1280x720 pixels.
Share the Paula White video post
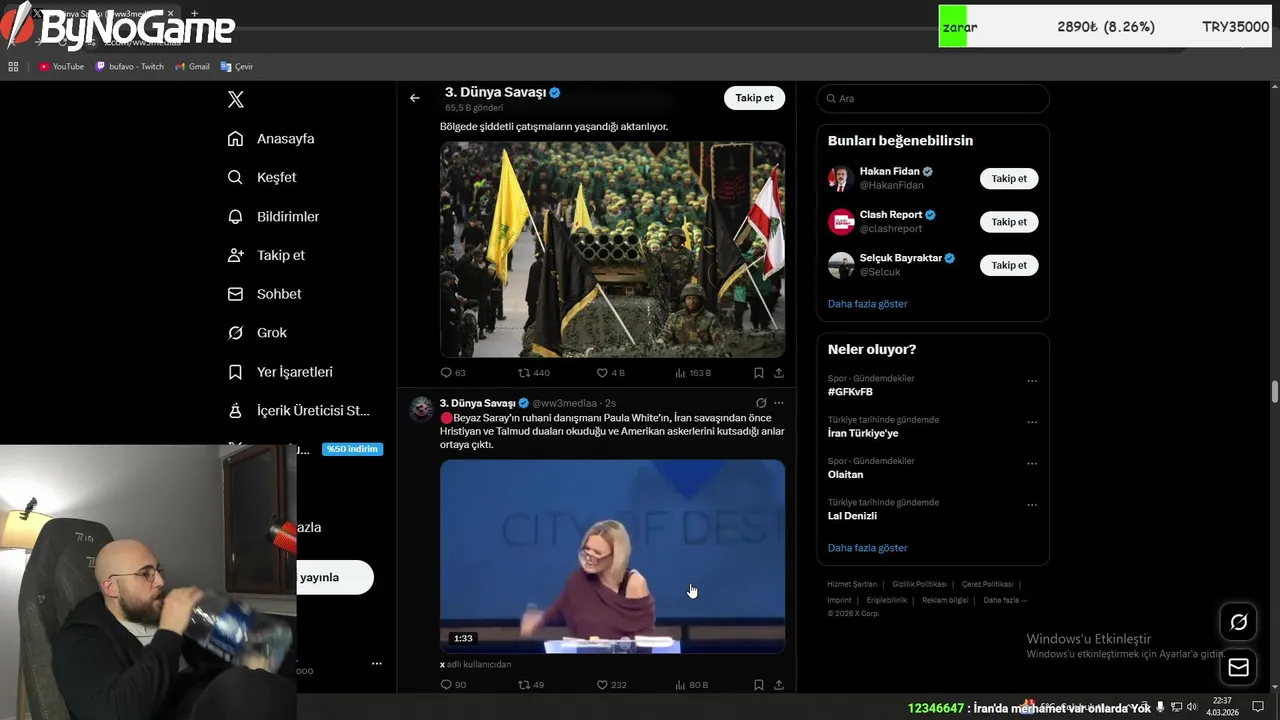point(779,685)
